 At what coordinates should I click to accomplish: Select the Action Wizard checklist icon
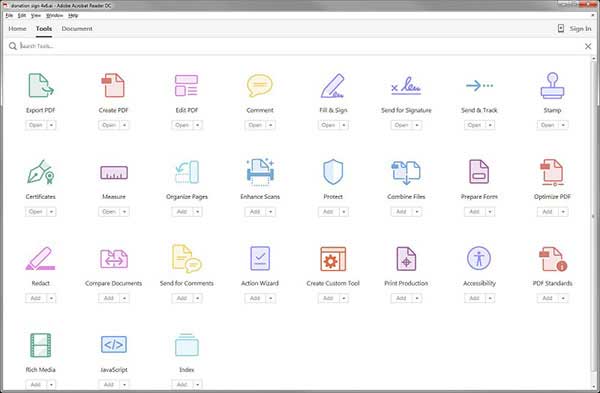pyautogui.click(x=260, y=259)
